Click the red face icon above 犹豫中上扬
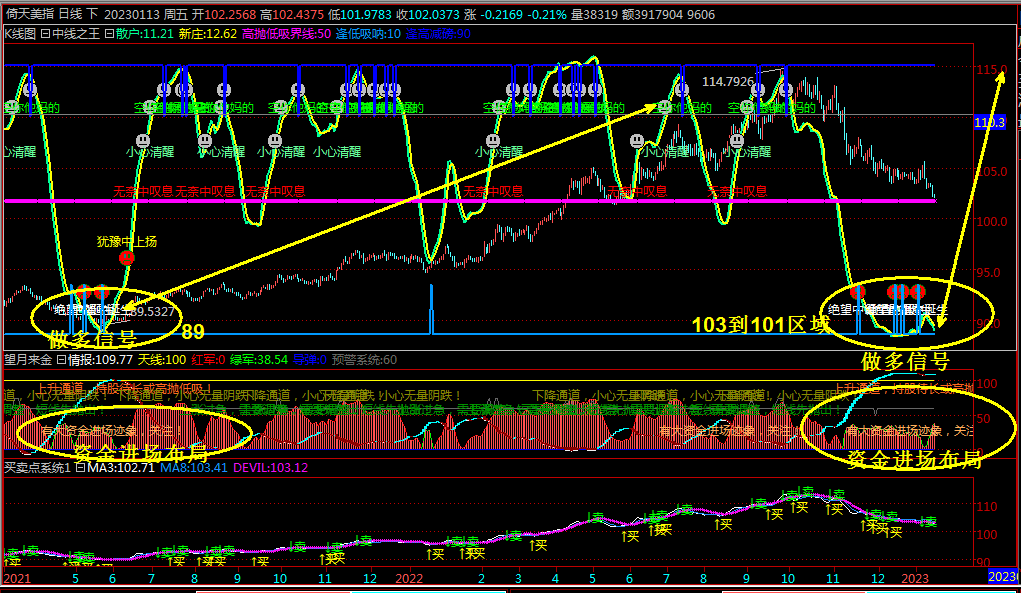Viewport: 1021px width, 593px height. tap(126, 258)
